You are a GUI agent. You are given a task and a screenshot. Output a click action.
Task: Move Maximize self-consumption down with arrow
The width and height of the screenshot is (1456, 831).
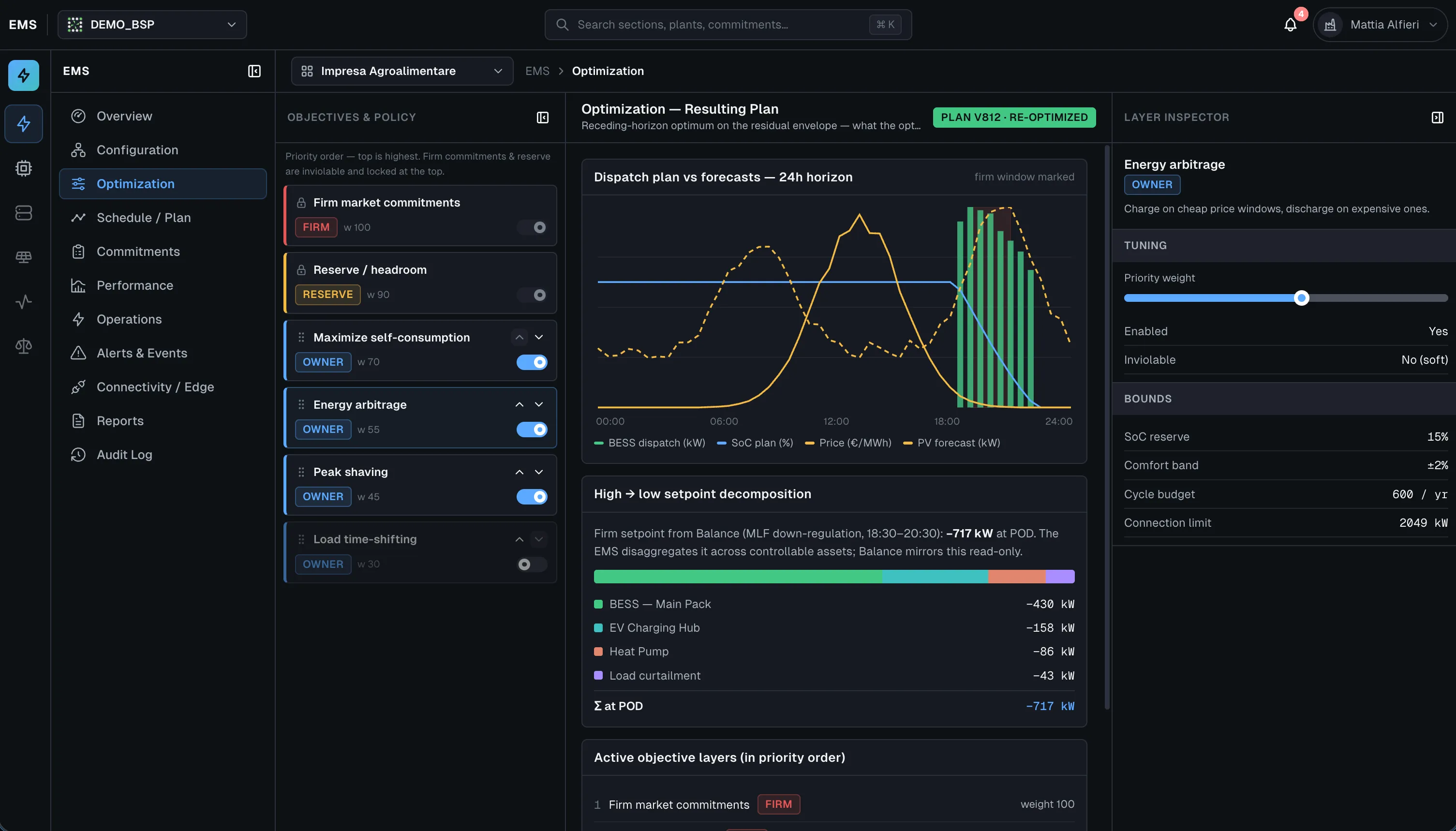click(539, 337)
